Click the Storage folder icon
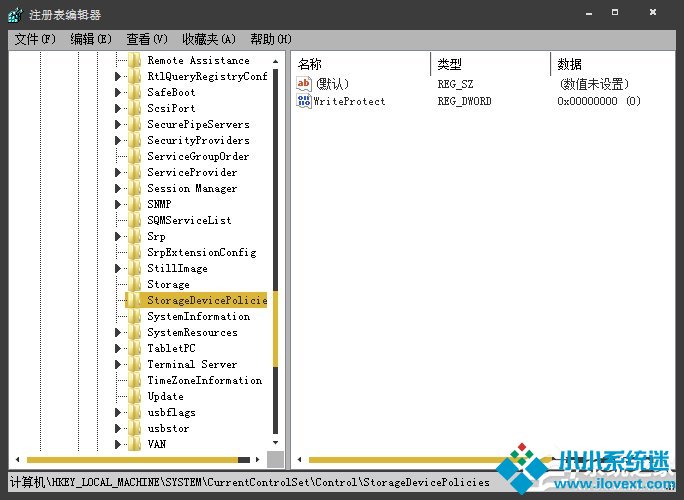684x500 pixels. 135,284
